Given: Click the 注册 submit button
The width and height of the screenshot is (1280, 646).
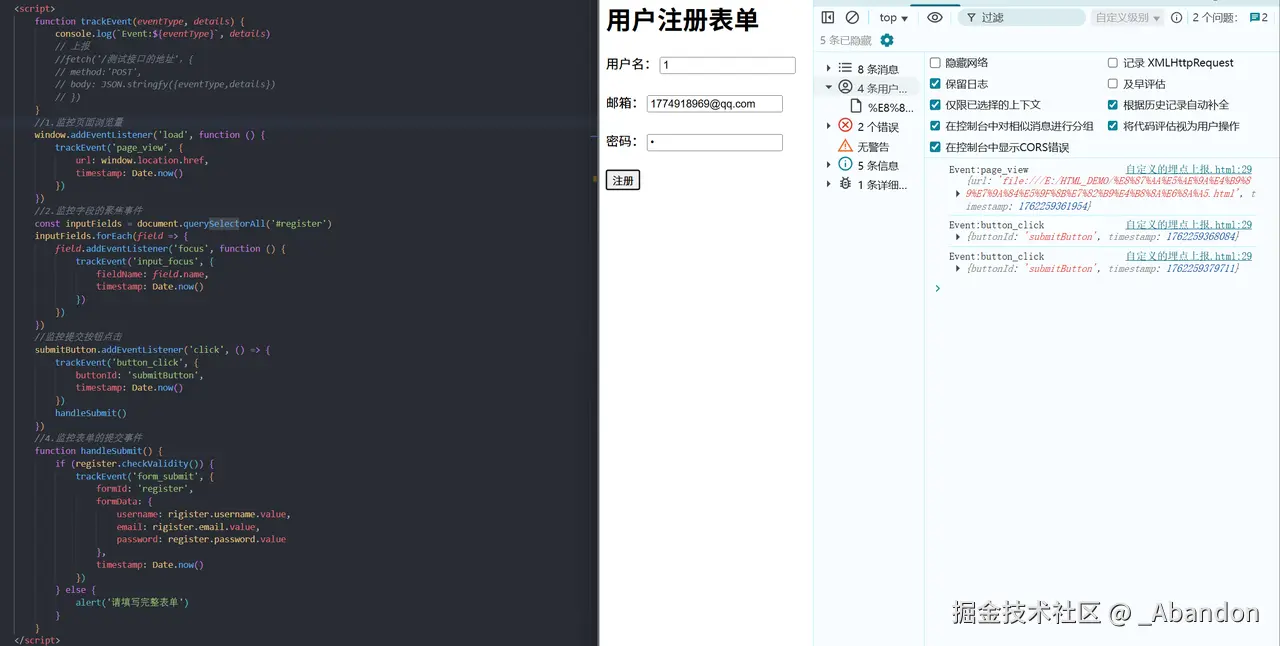Looking at the screenshot, I should coord(623,180).
